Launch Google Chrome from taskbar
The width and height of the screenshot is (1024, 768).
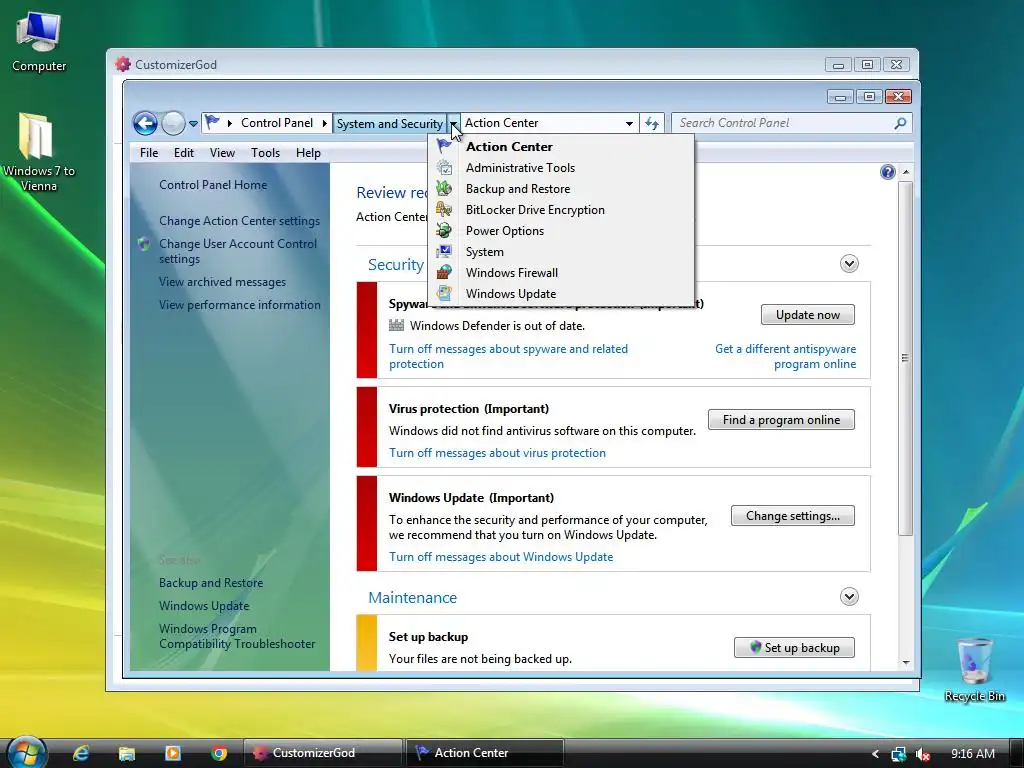tap(219, 753)
